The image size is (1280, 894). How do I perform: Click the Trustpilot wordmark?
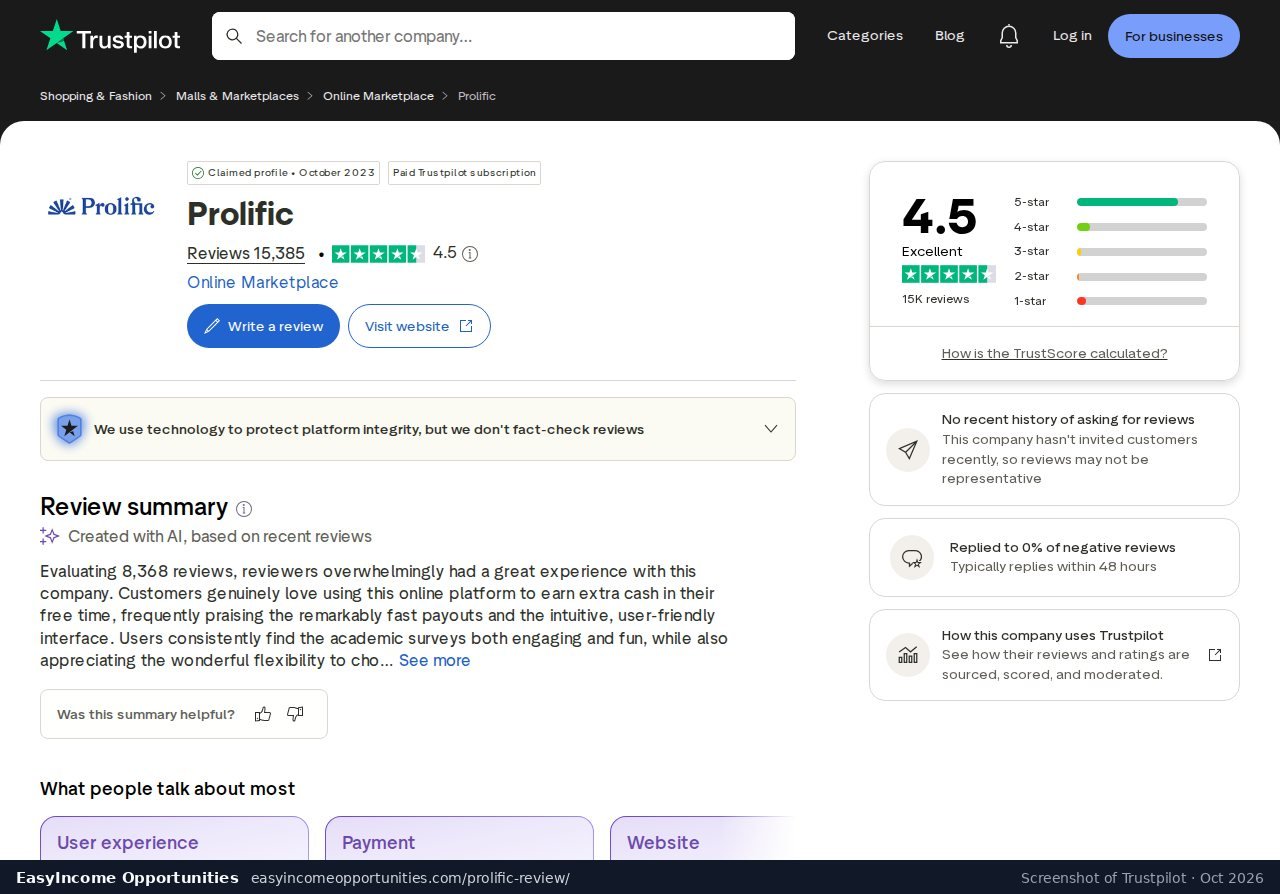pyautogui.click(x=129, y=40)
